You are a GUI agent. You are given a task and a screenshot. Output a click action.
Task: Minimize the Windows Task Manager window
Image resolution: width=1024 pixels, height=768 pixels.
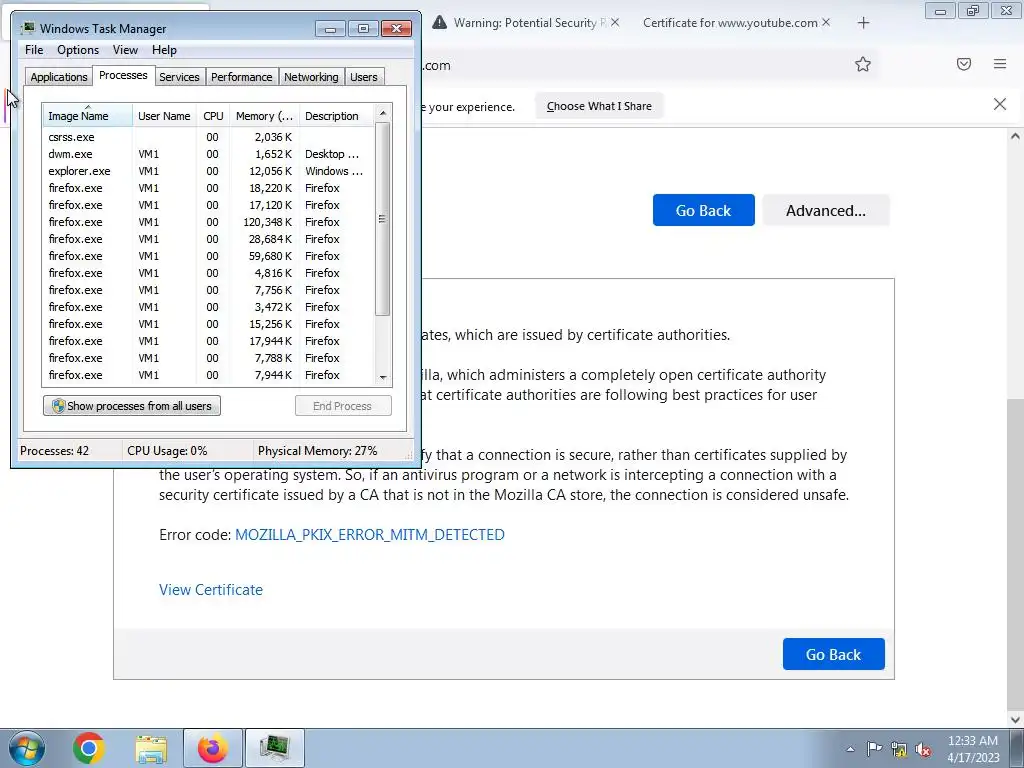[330, 29]
